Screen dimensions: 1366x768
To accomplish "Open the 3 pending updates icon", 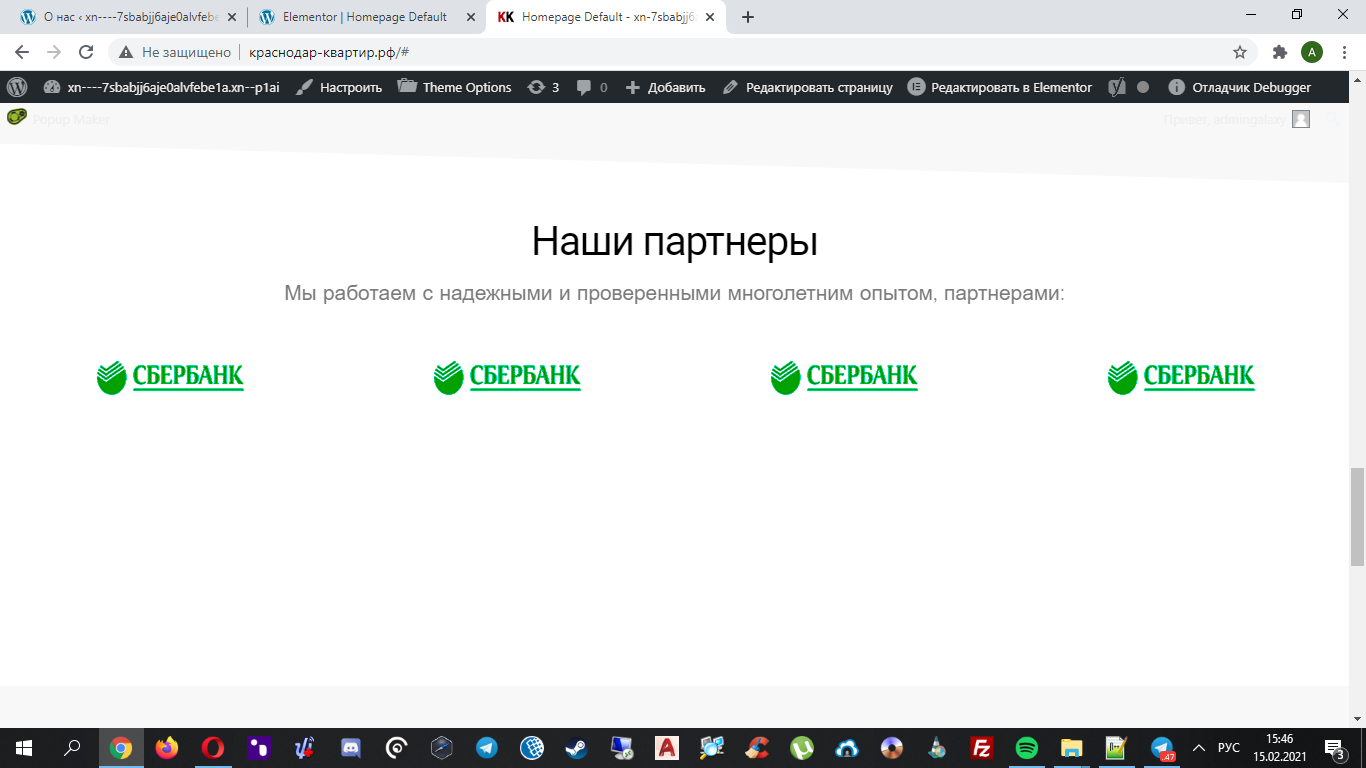I will tap(543, 87).
